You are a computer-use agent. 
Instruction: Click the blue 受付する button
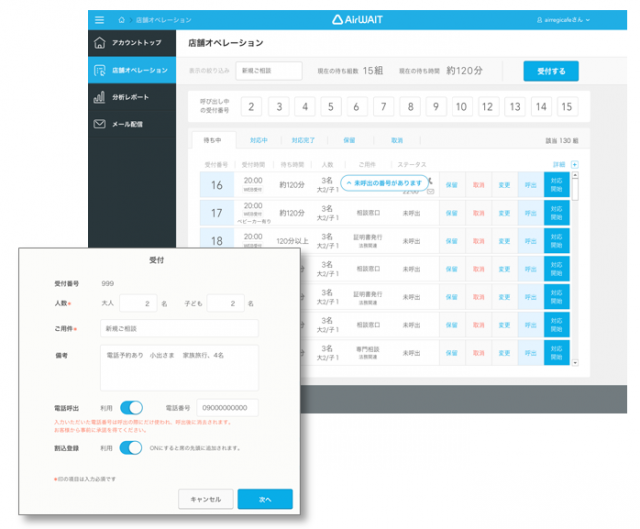tap(550, 71)
